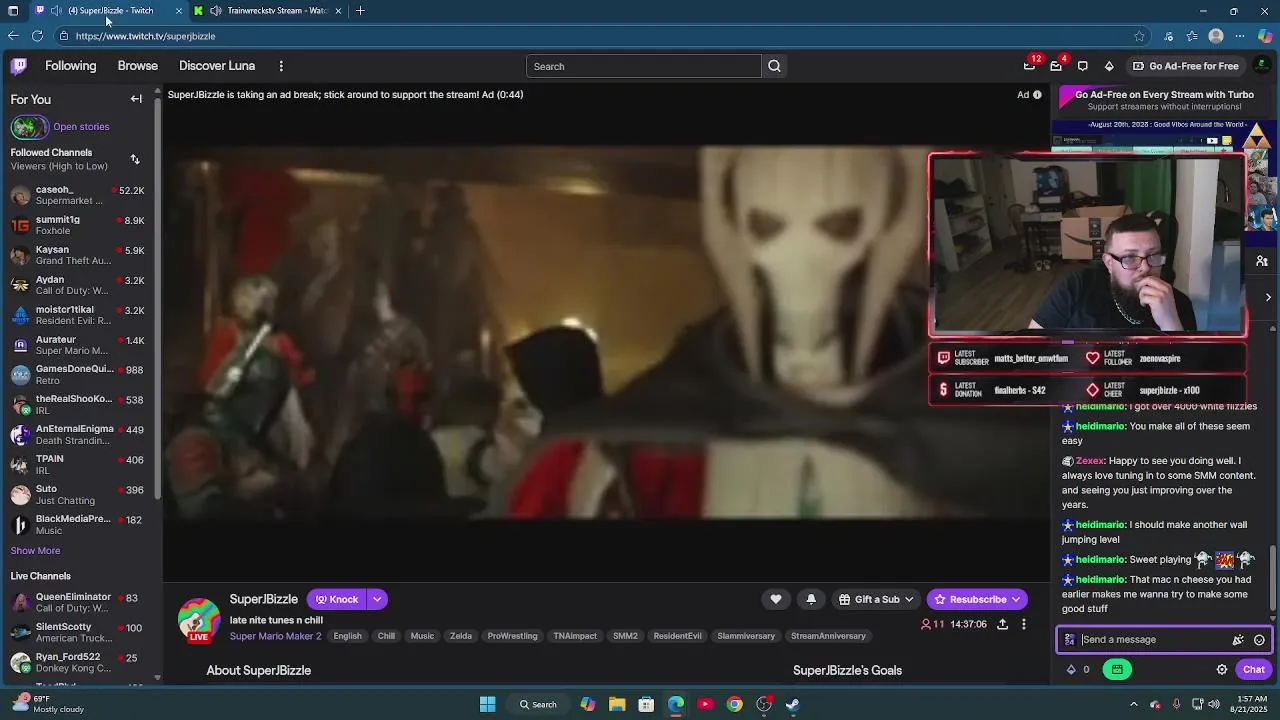1280x720 pixels.
Task: Expand collapsed chat panel chevron
Action: pyautogui.click(x=1268, y=298)
